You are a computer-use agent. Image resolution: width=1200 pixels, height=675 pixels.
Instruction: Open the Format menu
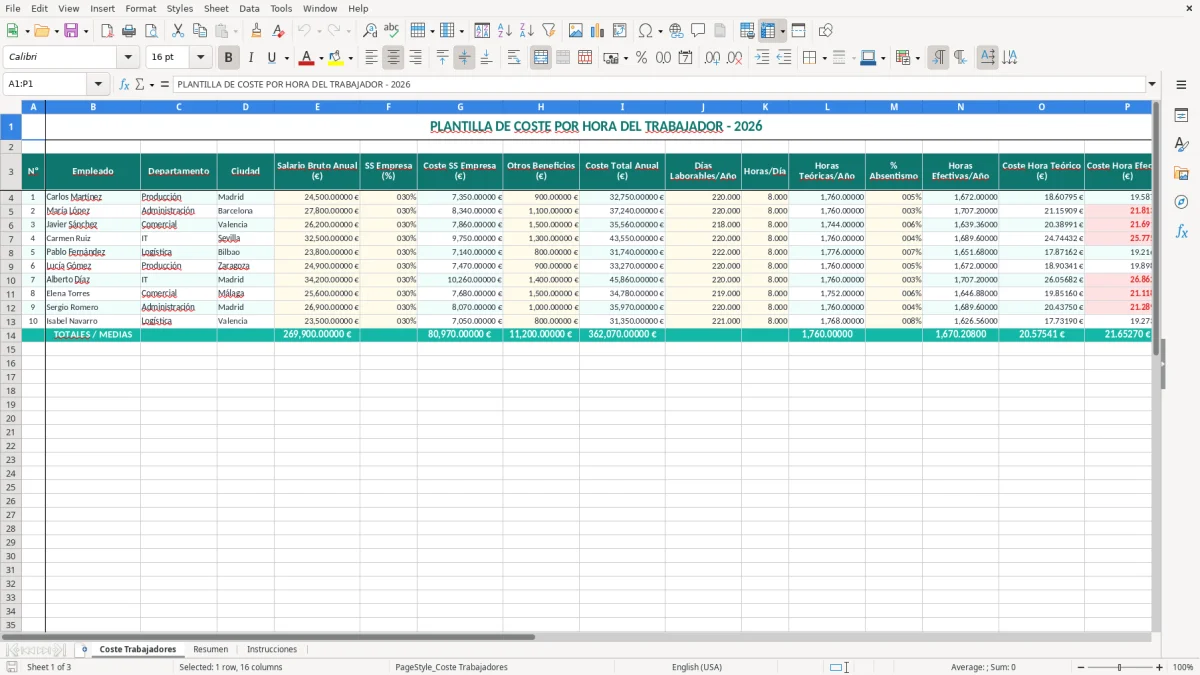[140, 8]
